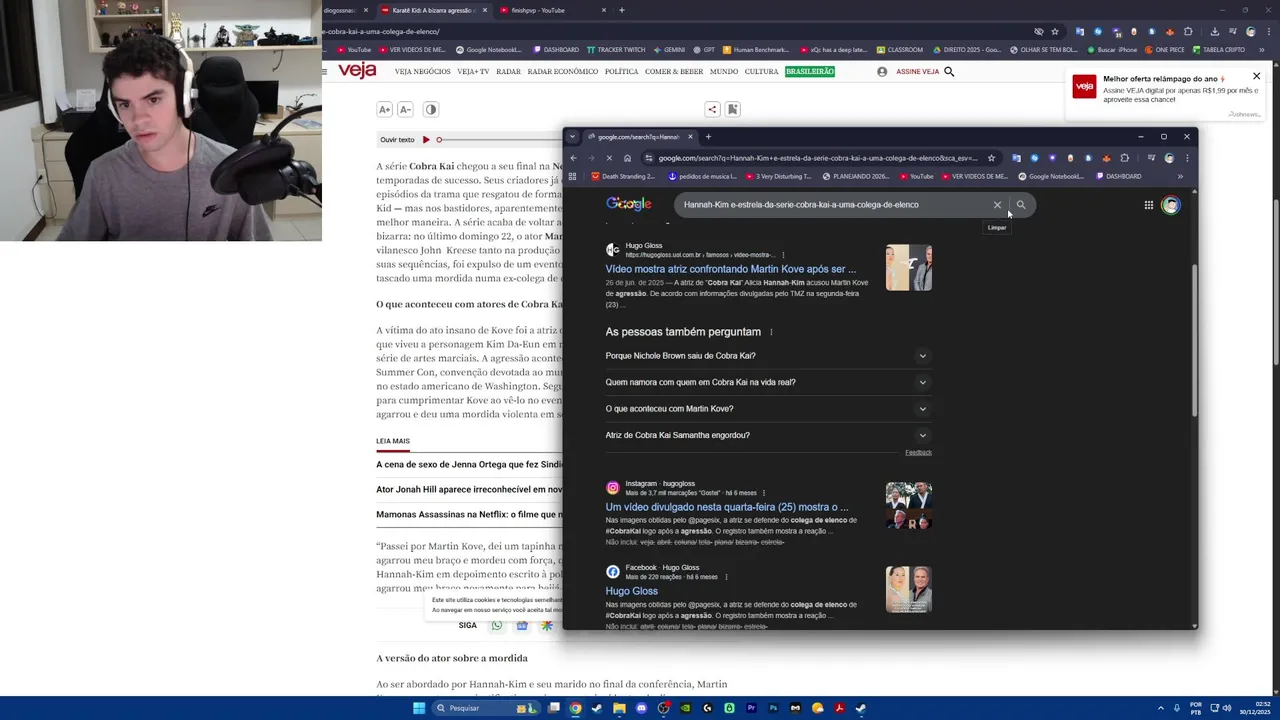Image resolution: width=1280 pixels, height=720 pixels.
Task: Open Chrome three-dot menu in front window
Action: (1187, 158)
